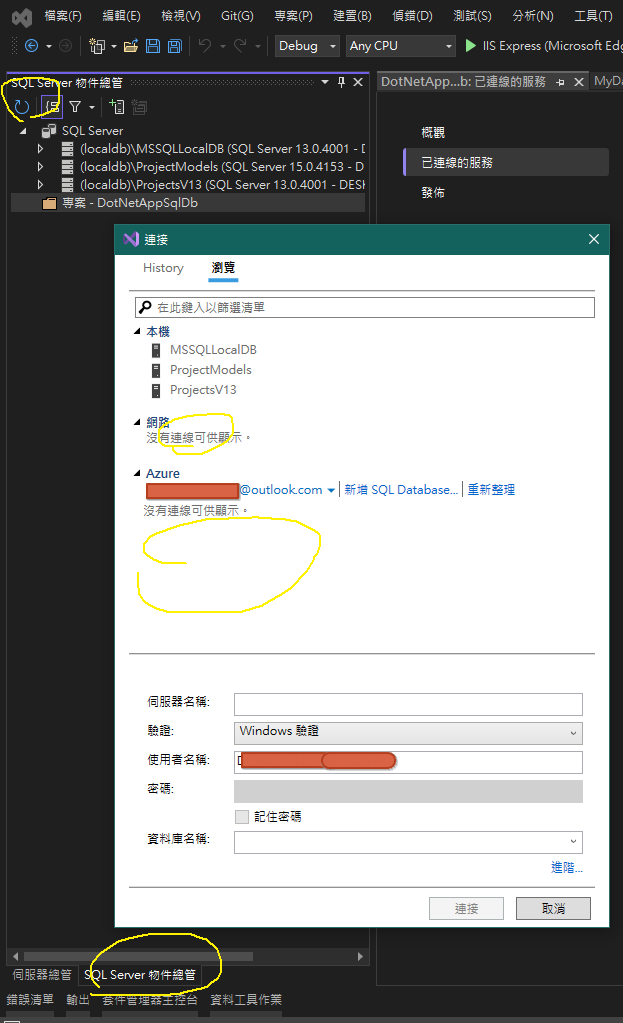Toggle the 記住密碼 checkbox
This screenshot has width=623, height=1023.
pyautogui.click(x=242, y=817)
